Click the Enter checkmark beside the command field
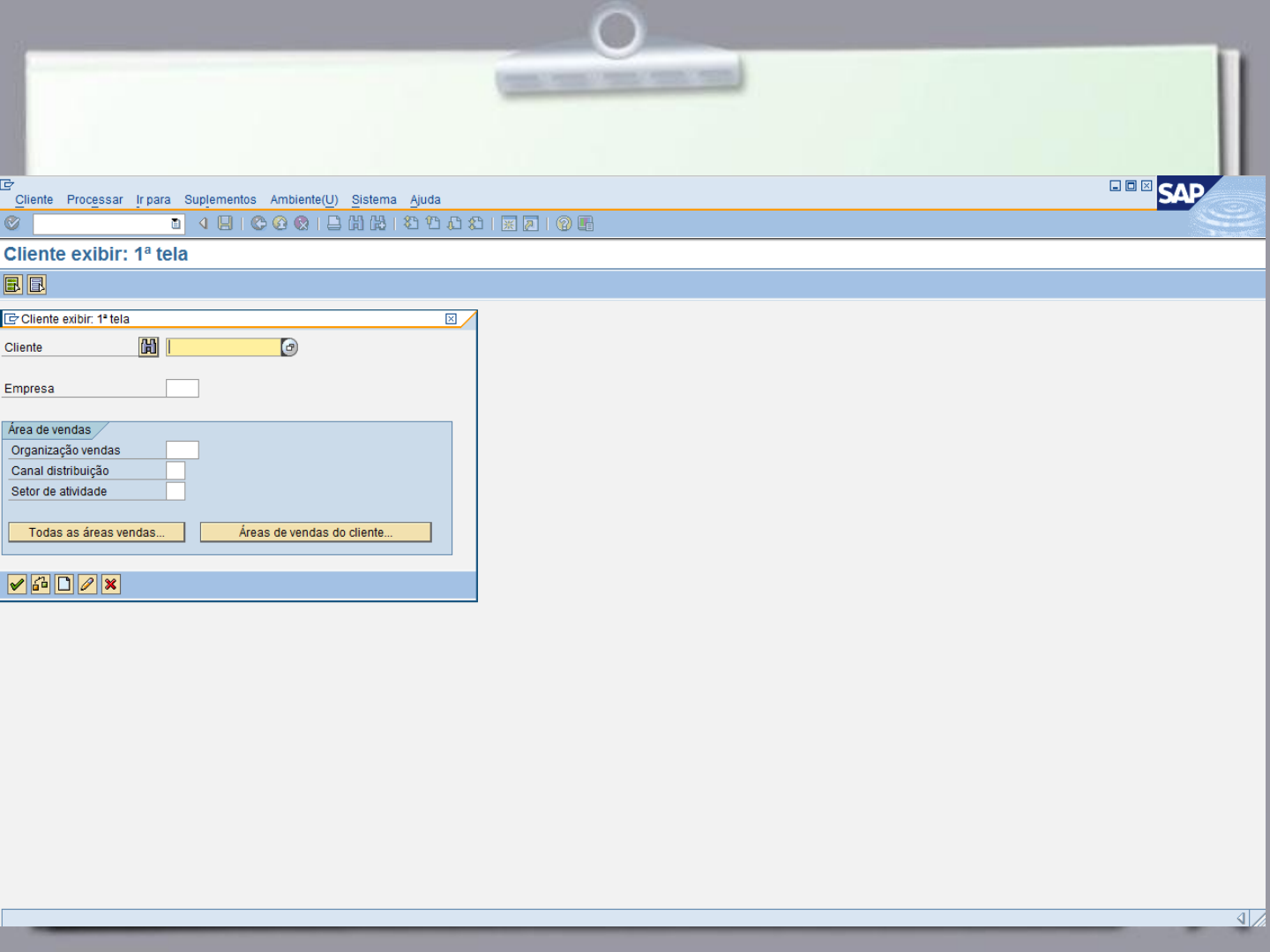1270x952 pixels. 12,223
